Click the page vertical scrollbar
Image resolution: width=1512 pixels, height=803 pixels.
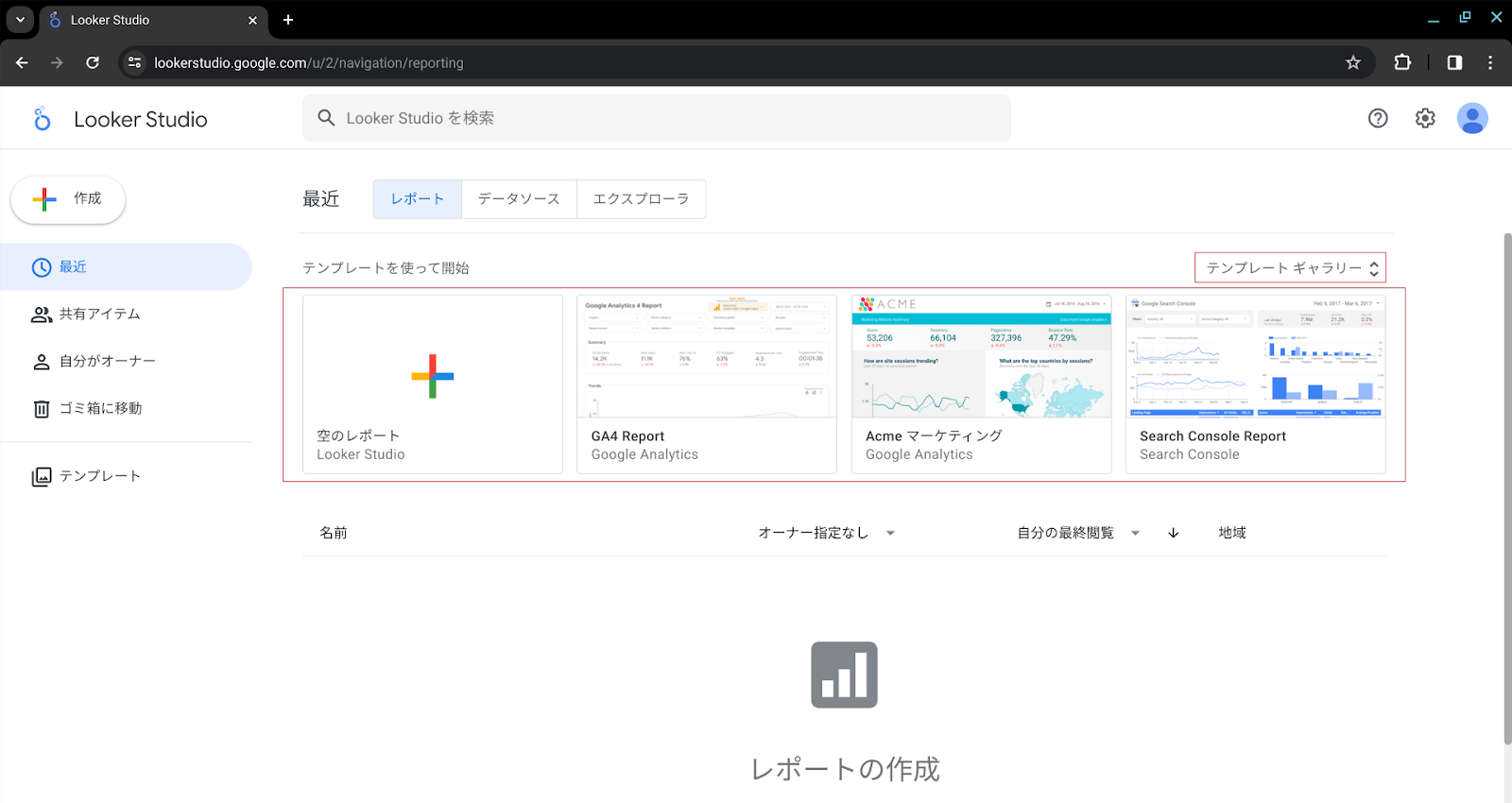coord(1507,488)
